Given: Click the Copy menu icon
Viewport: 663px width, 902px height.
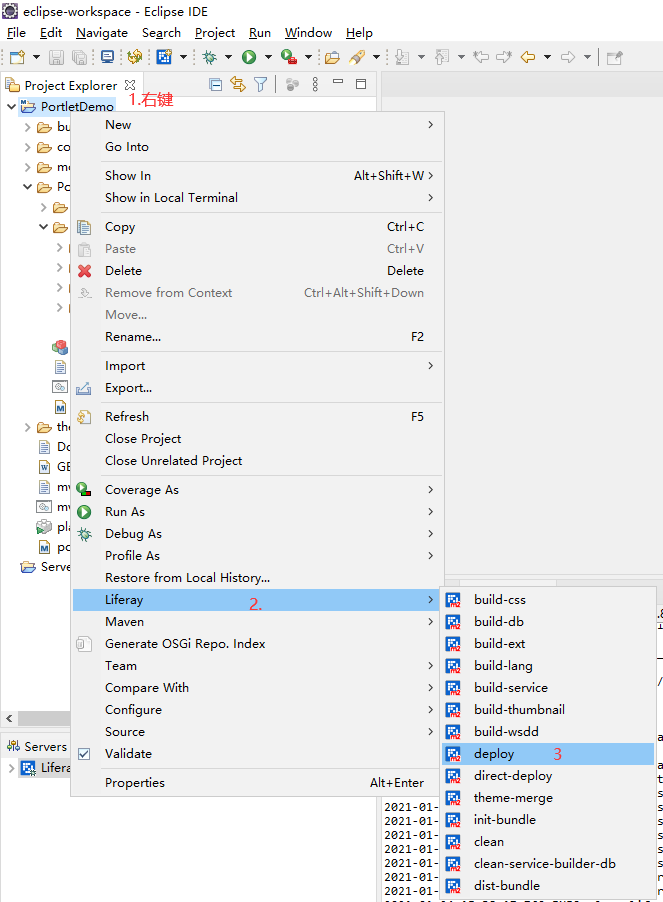Looking at the screenshot, I should (85, 227).
